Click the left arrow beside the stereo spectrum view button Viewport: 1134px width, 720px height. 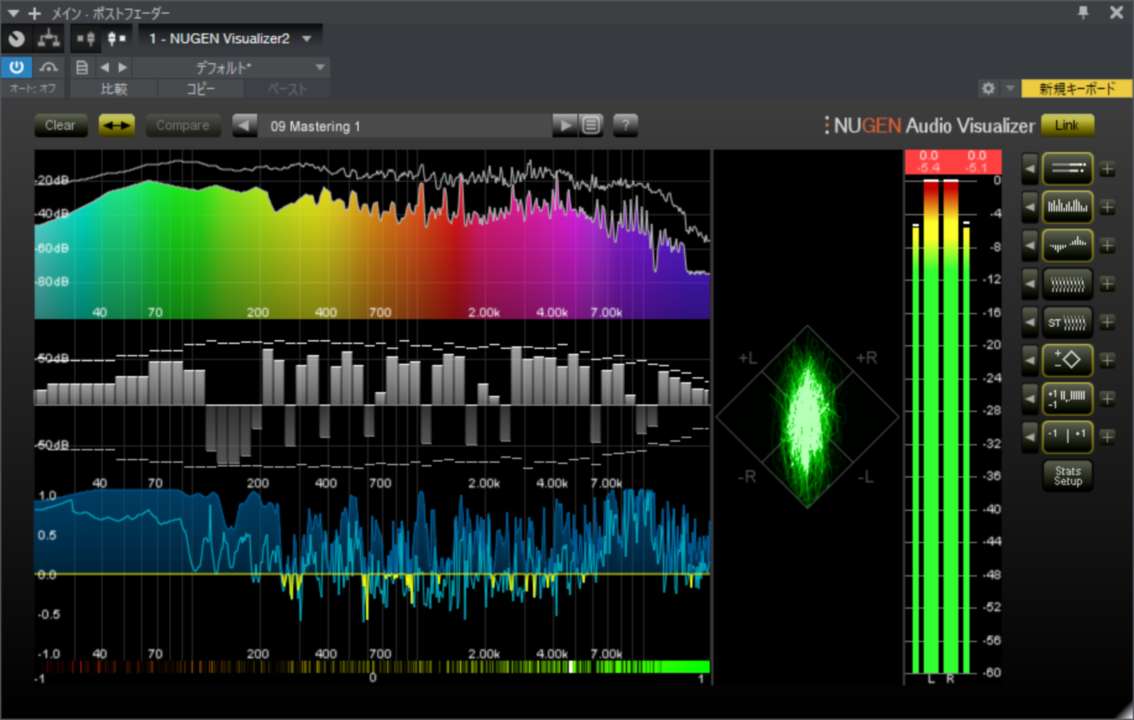[1029, 246]
